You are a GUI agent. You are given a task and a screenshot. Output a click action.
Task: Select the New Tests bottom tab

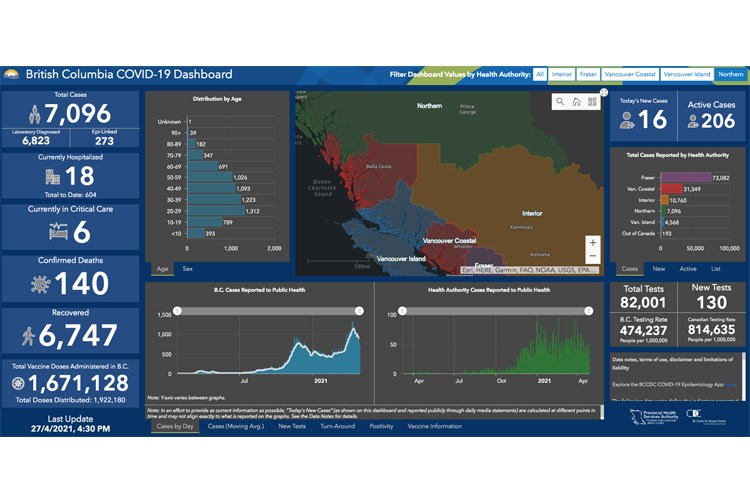[x=292, y=426]
